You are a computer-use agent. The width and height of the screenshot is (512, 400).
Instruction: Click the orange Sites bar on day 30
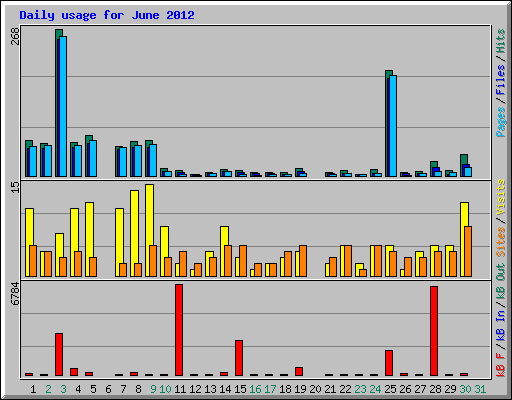pyautogui.click(x=468, y=251)
